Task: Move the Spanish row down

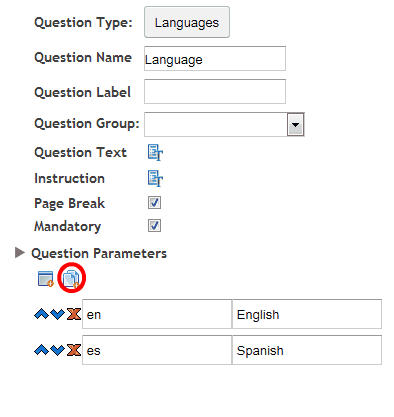Action: tap(57, 350)
